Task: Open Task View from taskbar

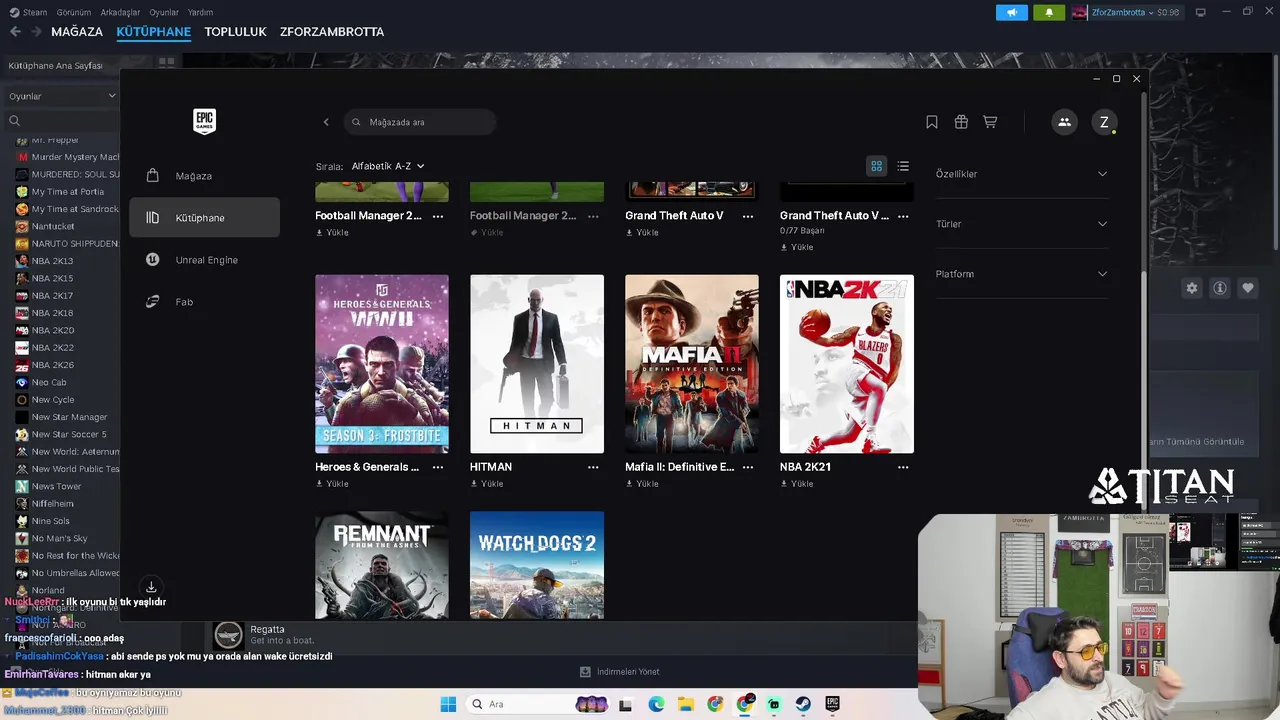Action: [x=625, y=704]
